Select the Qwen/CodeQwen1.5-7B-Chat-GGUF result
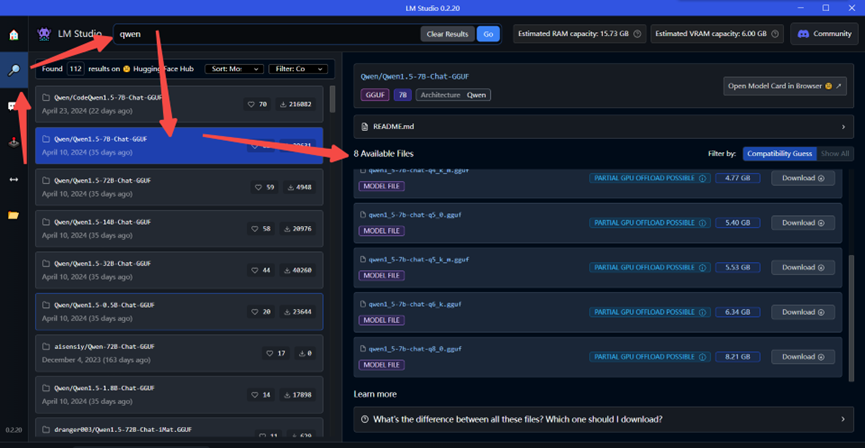The width and height of the screenshot is (865, 448). point(179,104)
